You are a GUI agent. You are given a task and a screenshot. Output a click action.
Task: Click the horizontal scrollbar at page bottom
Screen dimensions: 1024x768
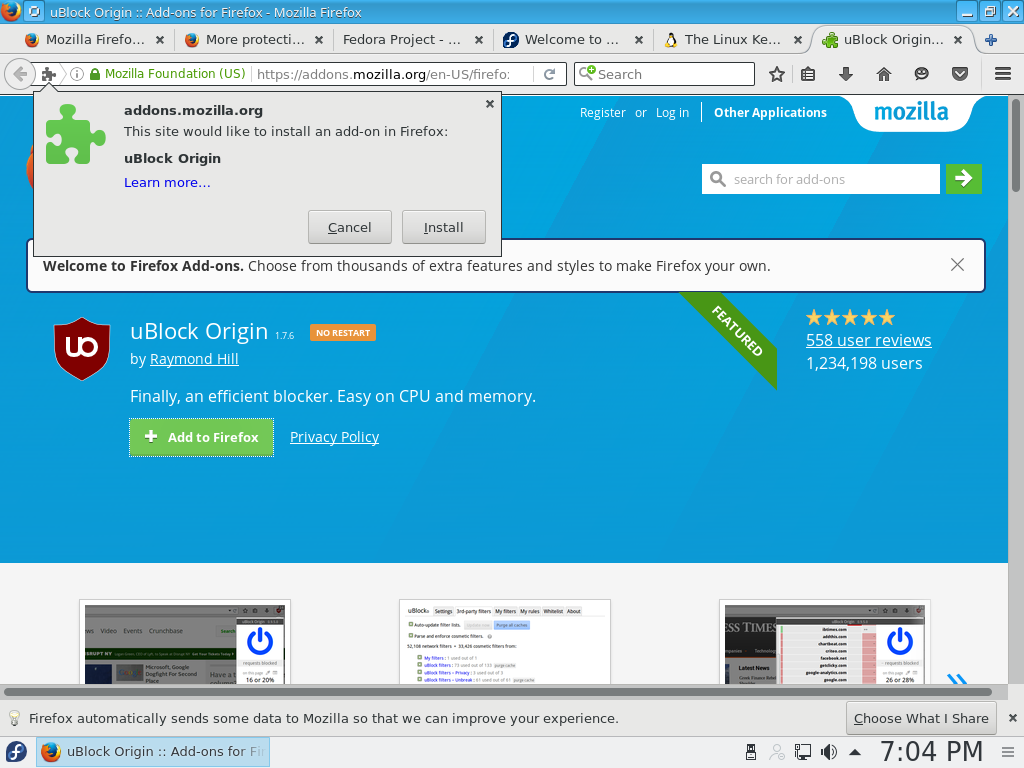[498, 692]
